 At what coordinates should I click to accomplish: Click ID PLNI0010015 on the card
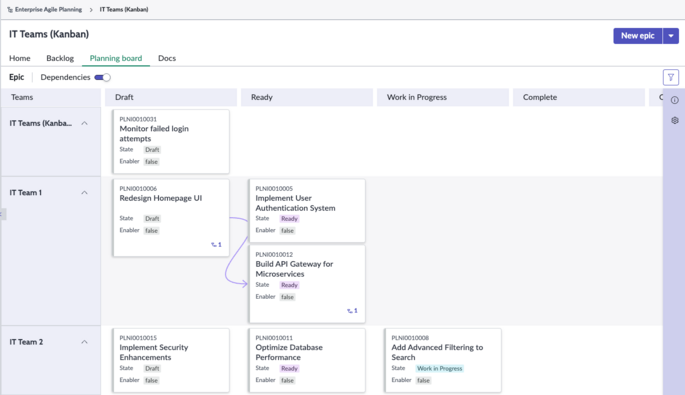[138, 338]
